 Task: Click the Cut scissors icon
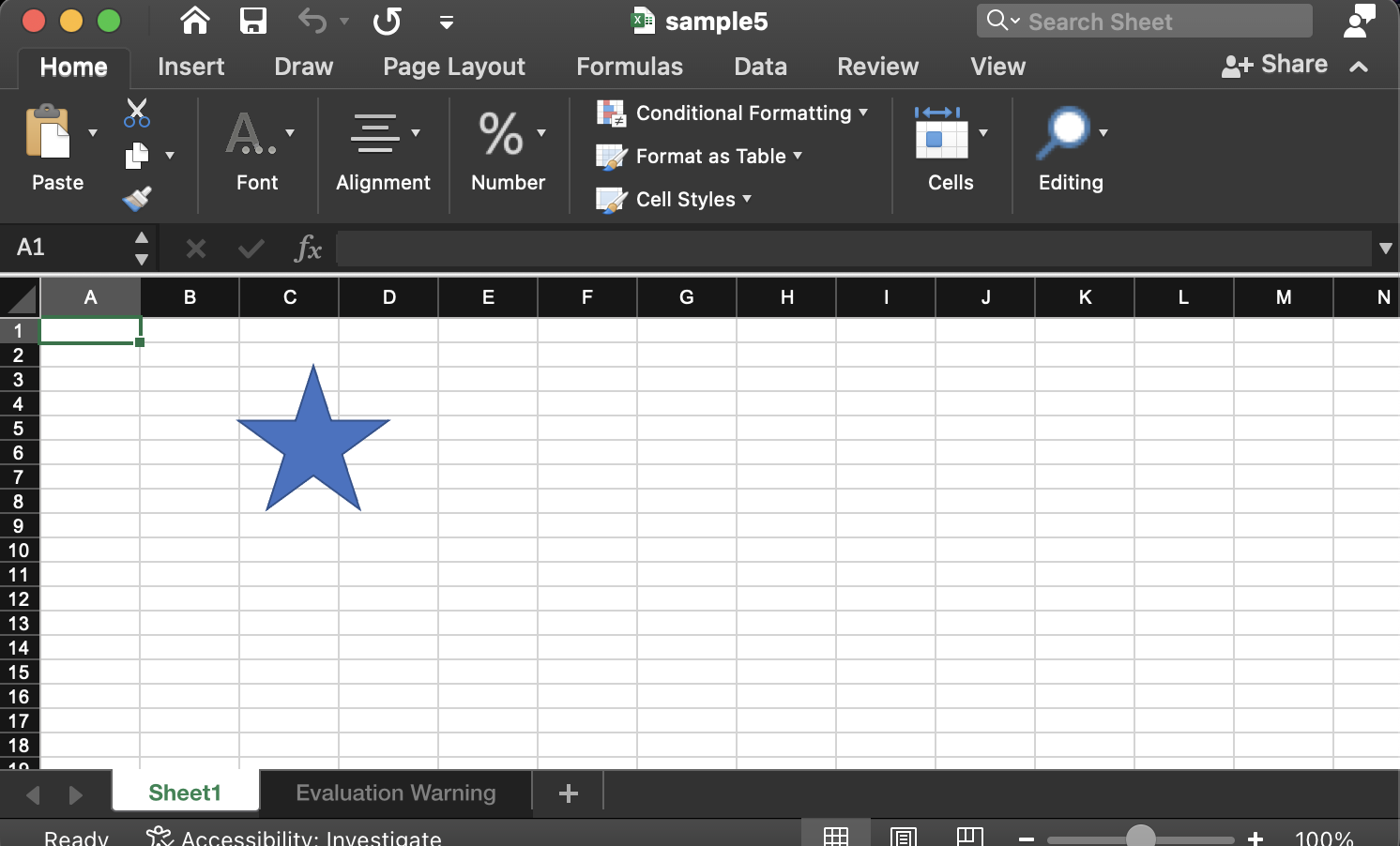[x=136, y=113]
